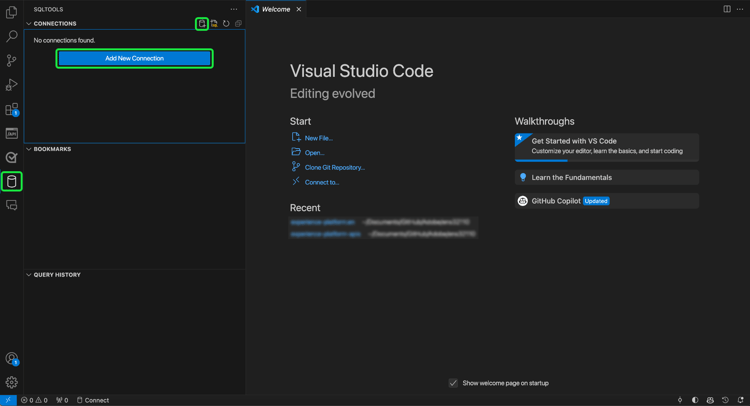The height and width of the screenshot is (406, 750).
Task: Open the SQLTools database icon in activity bar
Action: (x=12, y=181)
